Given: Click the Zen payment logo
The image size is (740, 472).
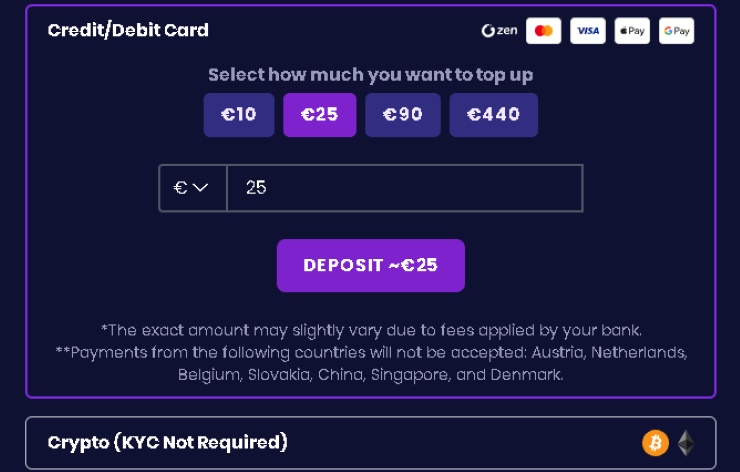Looking at the screenshot, I should 499,31.
